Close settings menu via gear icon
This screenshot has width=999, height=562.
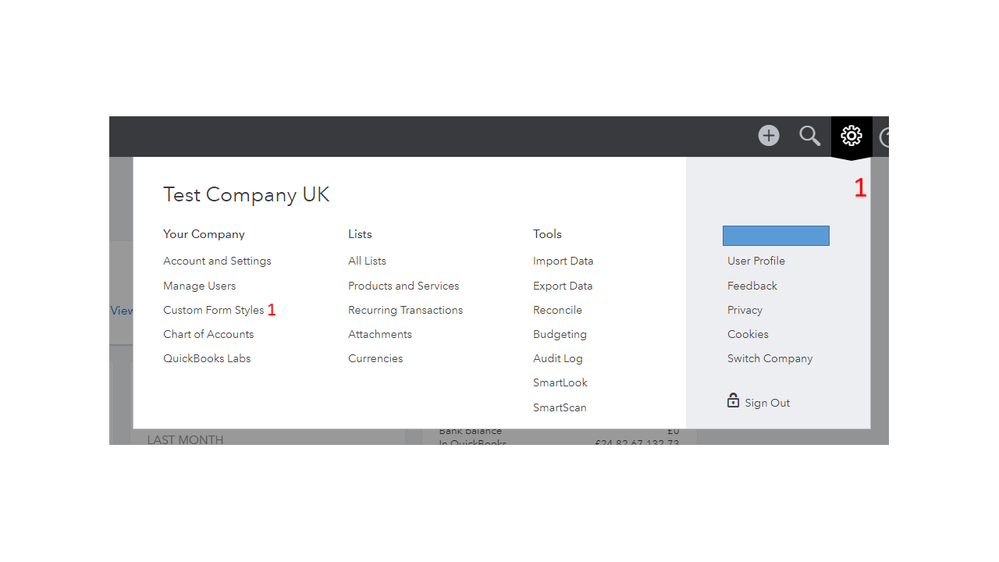pyautogui.click(x=851, y=136)
